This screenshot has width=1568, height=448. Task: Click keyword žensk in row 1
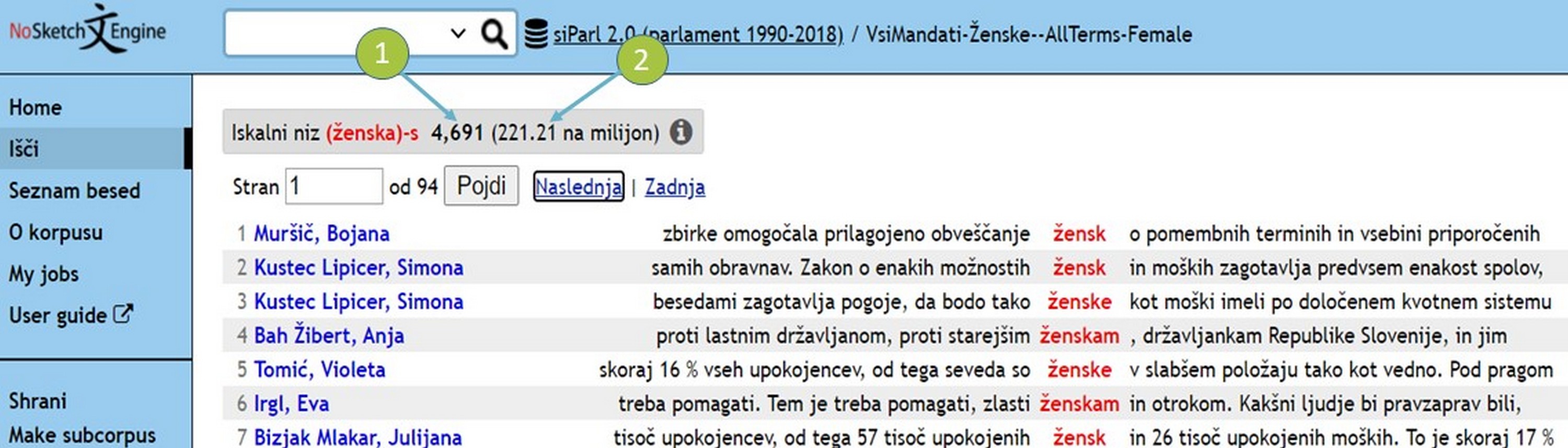coord(1079,233)
